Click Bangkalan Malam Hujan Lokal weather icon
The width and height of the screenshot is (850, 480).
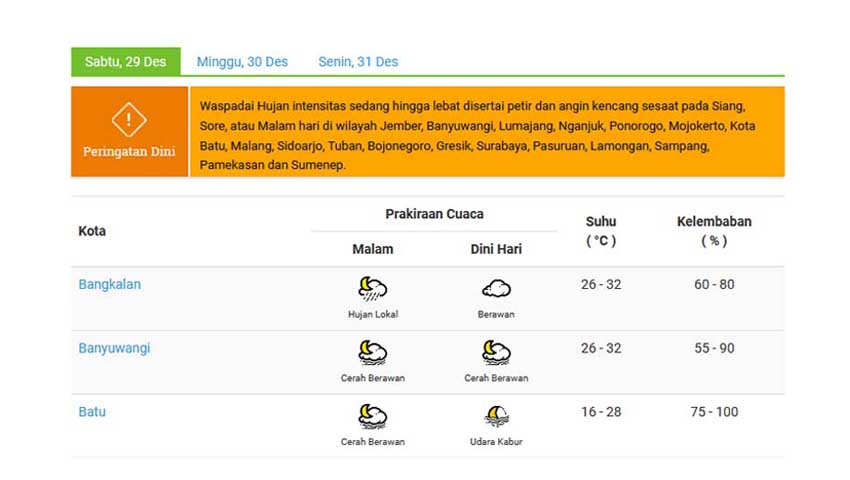click(373, 289)
